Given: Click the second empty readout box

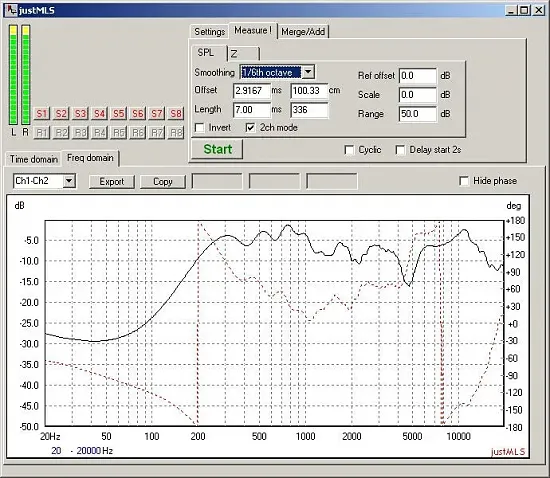Looking at the screenshot, I should [x=274, y=181].
